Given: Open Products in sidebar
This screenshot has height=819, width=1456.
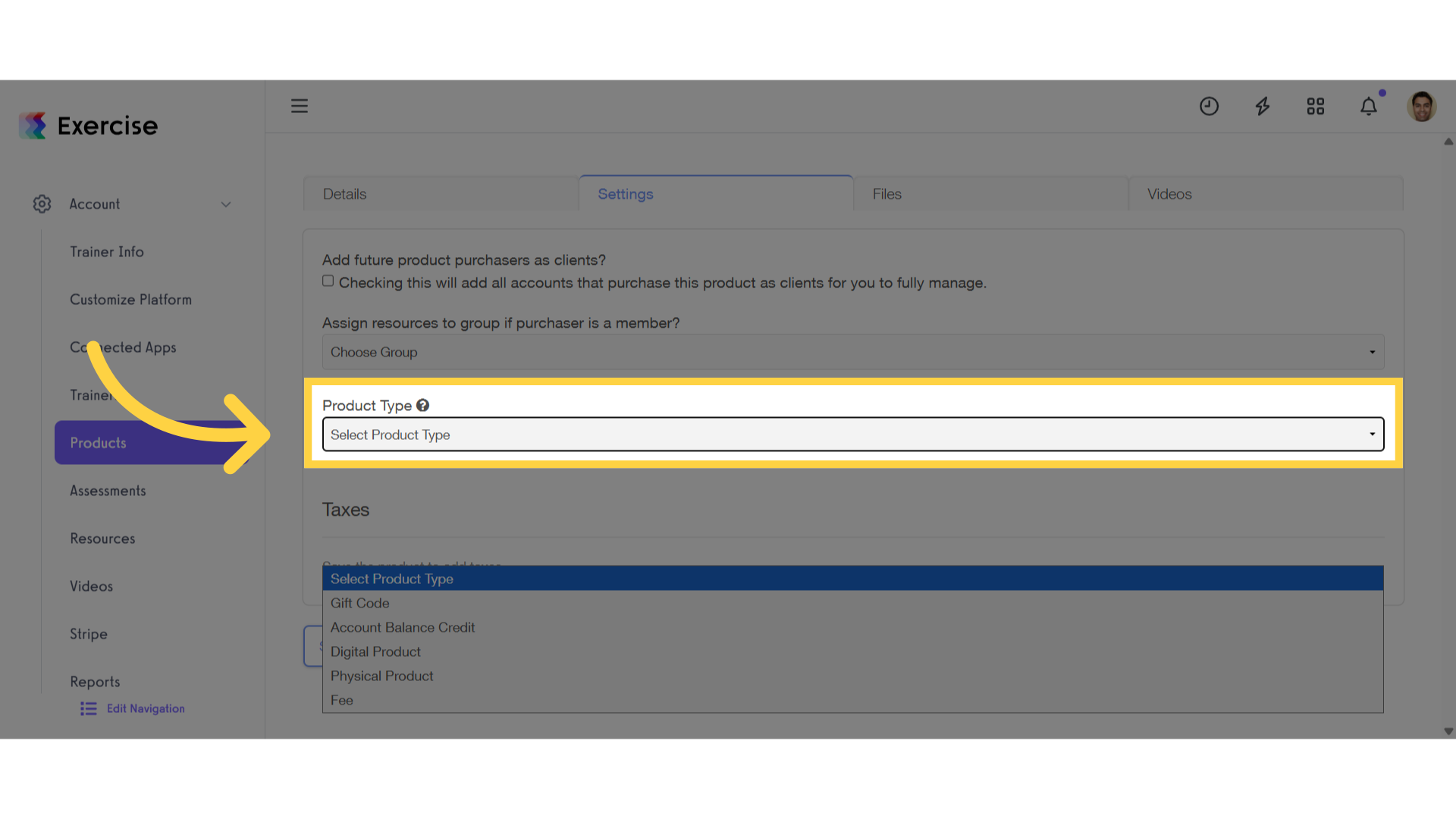Looking at the screenshot, I should coord(152,443).
